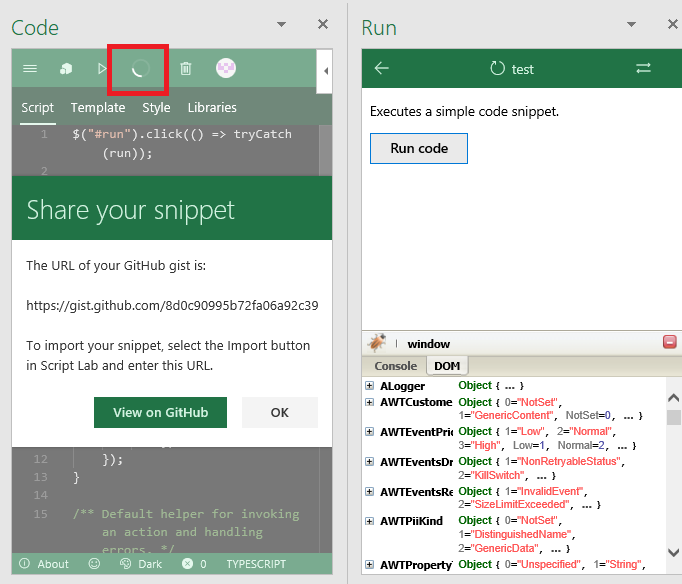The image size is (682, 584).
Task: Open the hamburger menu in Code pane
Action: tap(30, 69)
